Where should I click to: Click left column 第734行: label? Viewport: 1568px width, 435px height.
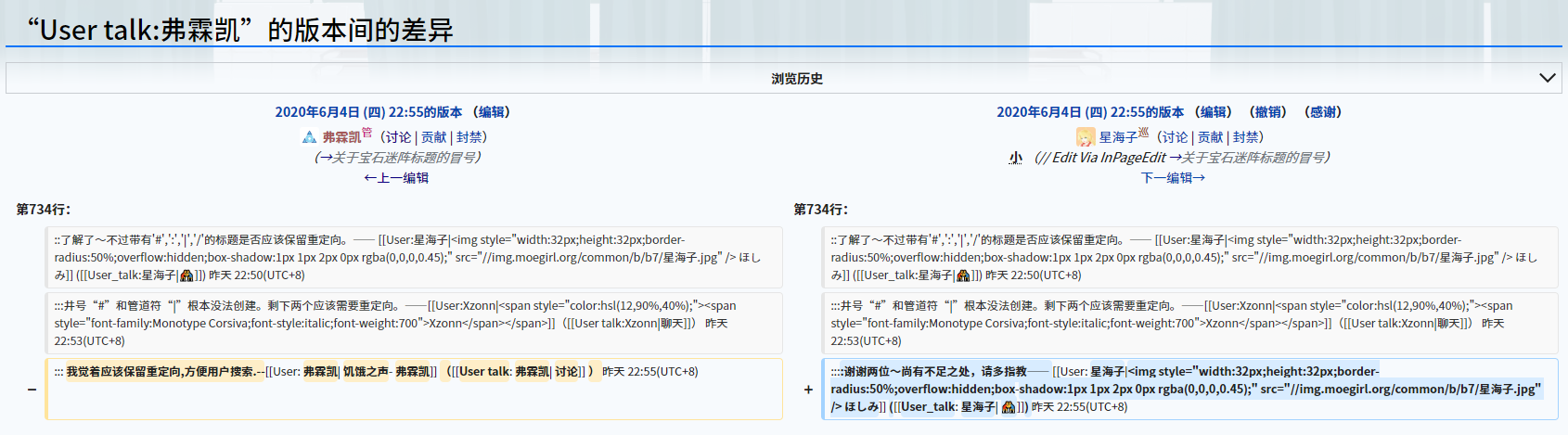pos(43,210)
